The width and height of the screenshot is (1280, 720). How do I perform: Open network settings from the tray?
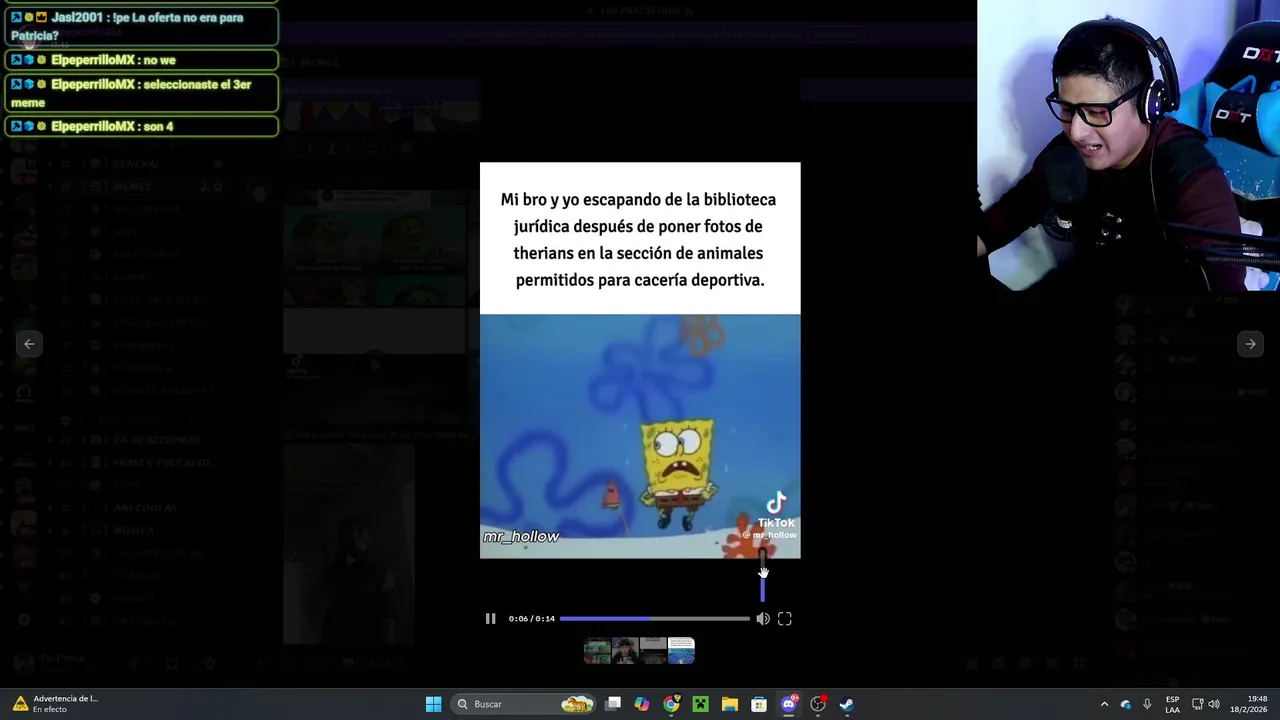coord(1197,704)
